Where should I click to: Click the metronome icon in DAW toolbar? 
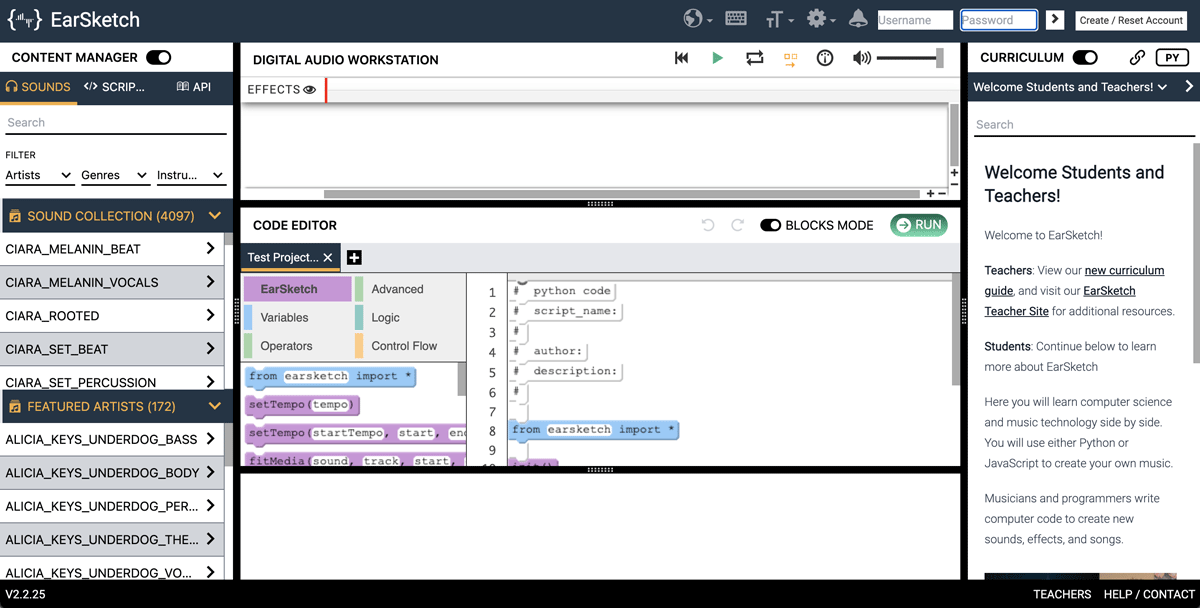pyautogui.click(x=825, y=59)
